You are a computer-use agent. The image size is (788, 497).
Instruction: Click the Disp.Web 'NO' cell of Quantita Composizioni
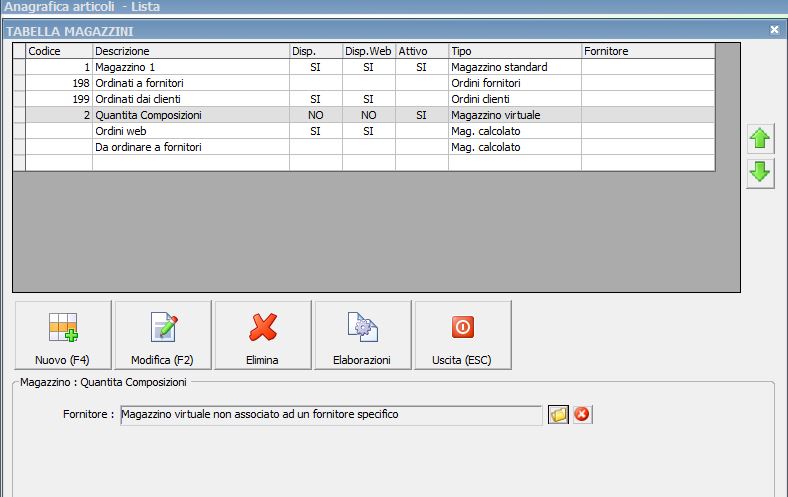click(x=369, y=115)
